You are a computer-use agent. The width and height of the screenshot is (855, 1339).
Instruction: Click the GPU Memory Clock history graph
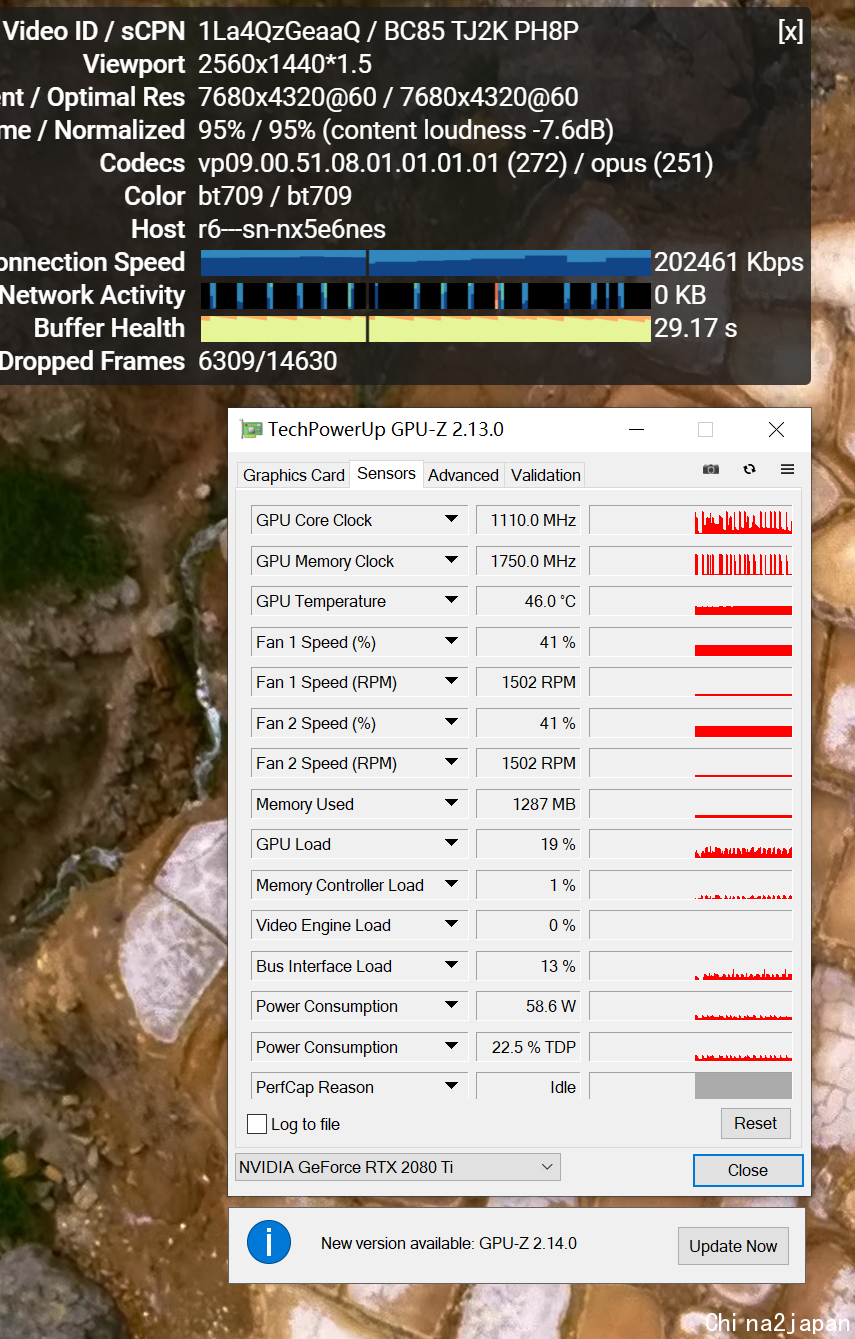[691, 561]
